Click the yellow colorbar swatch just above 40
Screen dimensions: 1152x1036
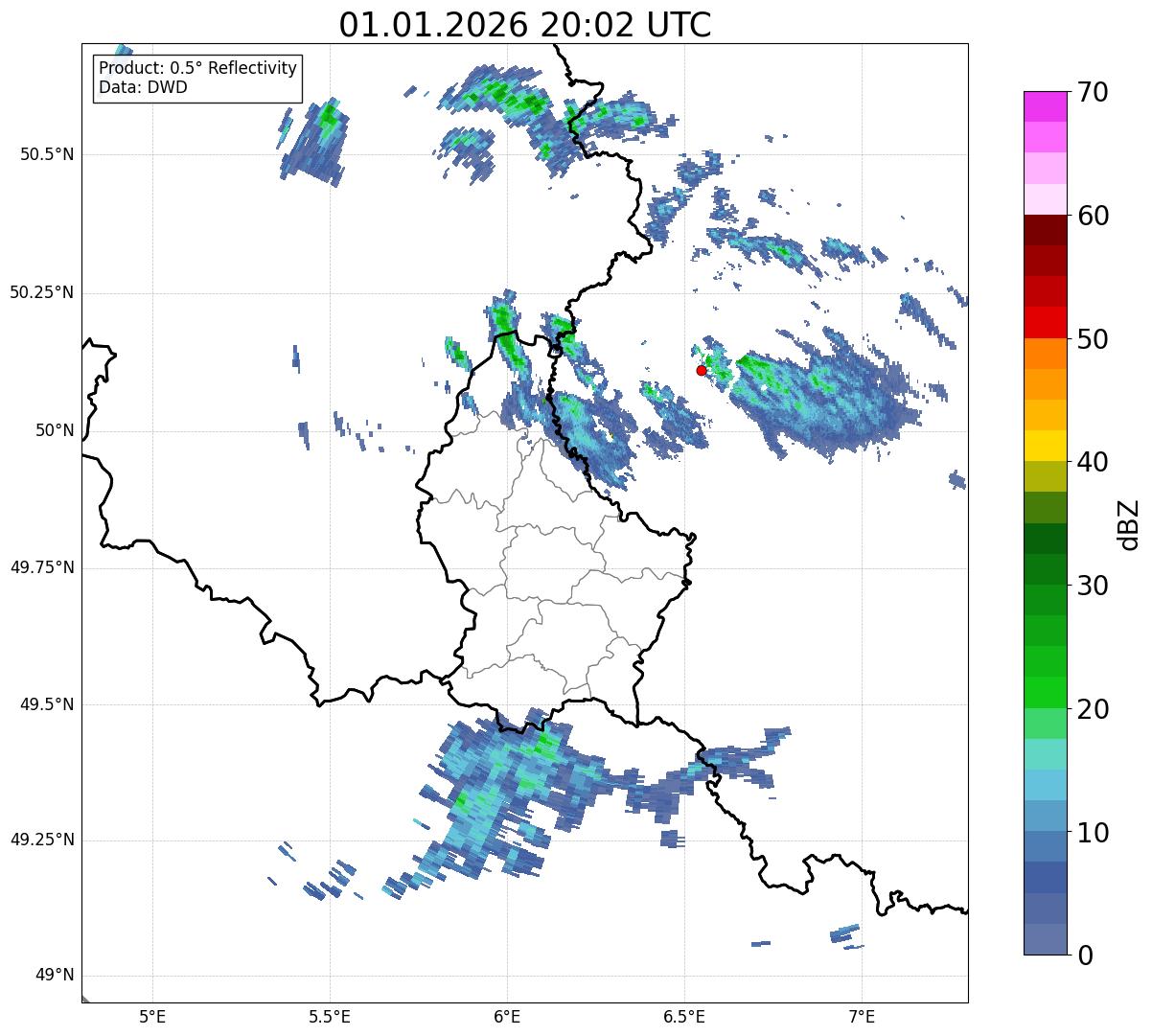coord(1046,447)
